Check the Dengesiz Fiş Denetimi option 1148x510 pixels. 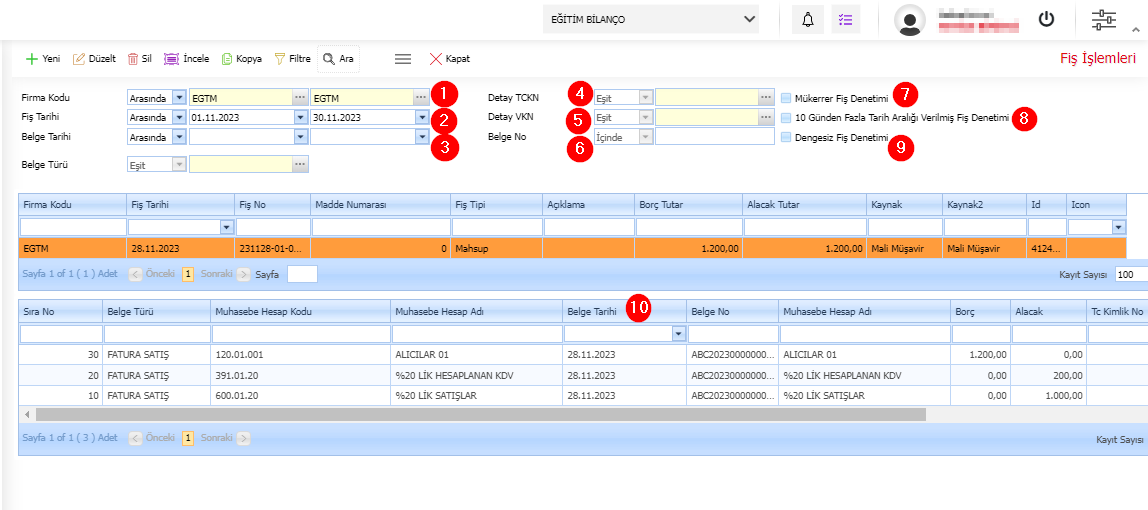[786, 137]
